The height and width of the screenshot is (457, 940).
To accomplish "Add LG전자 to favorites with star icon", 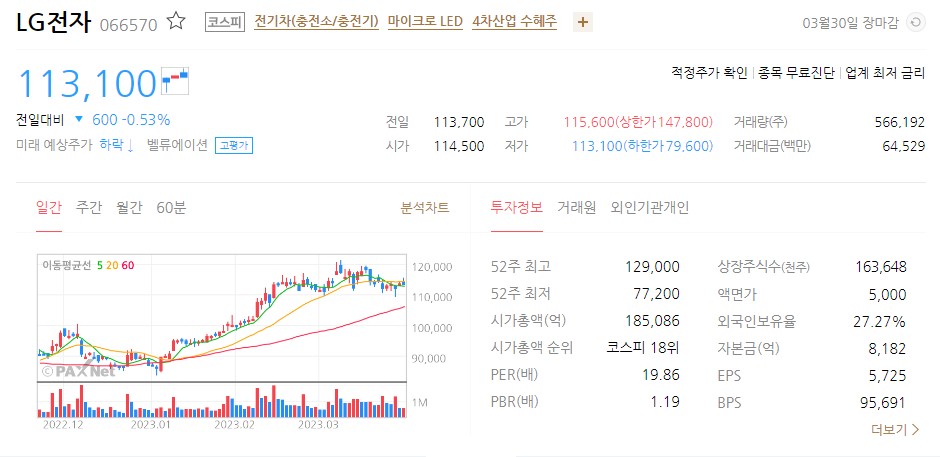I will pos(176,22).
